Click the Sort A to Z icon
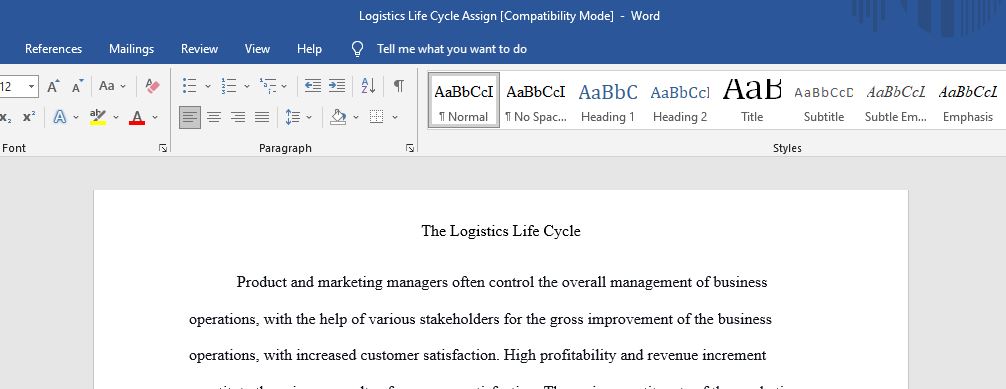1006x389 pixels. click(368, 85)
